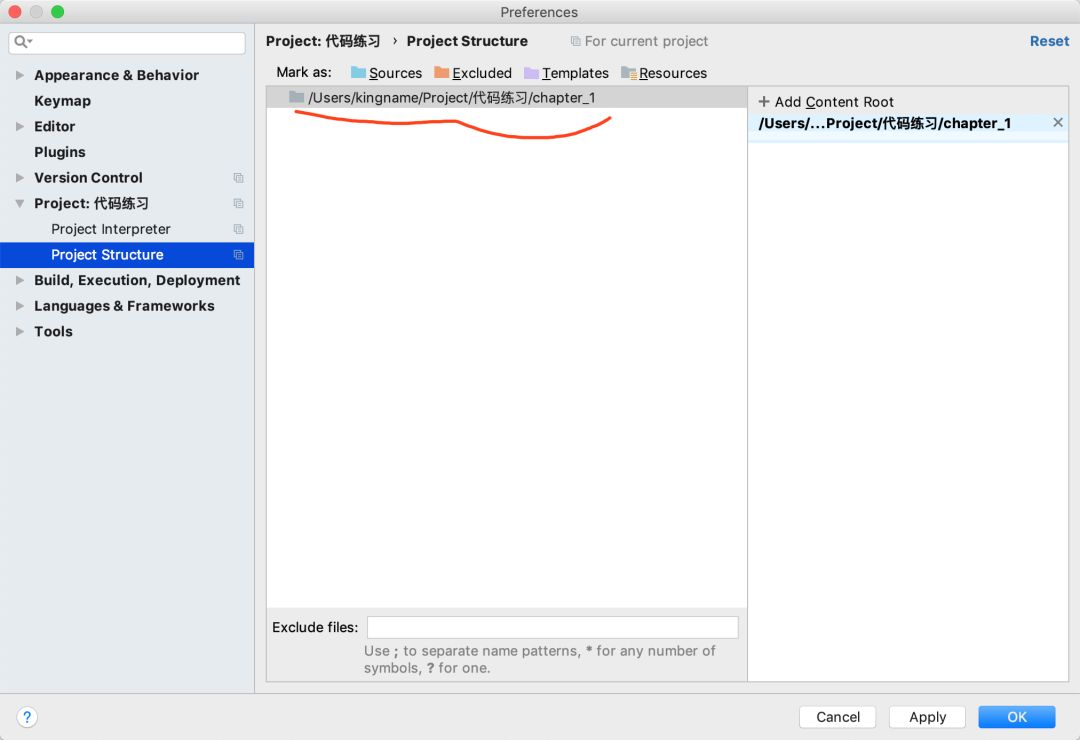1080x740 pixels.
Task: Select /Users/kingname/Project/代码练习/chapter_1 tree row
Action: tap(506, 97)
